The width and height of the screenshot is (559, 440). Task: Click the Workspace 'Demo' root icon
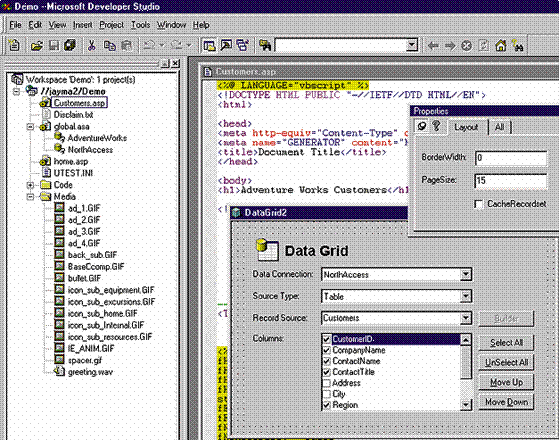click(17, 79)
